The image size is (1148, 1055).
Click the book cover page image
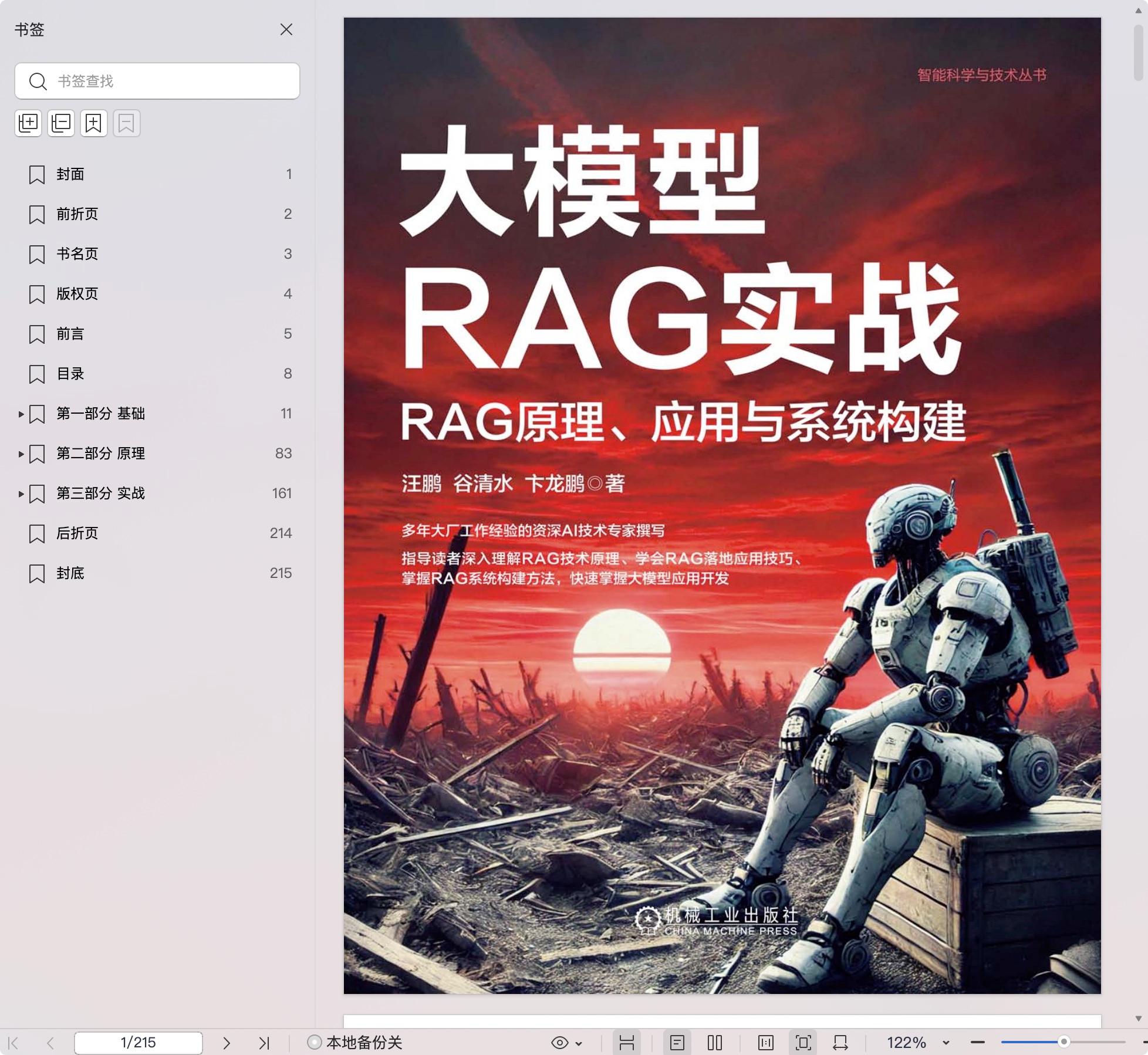coord(722,506)
